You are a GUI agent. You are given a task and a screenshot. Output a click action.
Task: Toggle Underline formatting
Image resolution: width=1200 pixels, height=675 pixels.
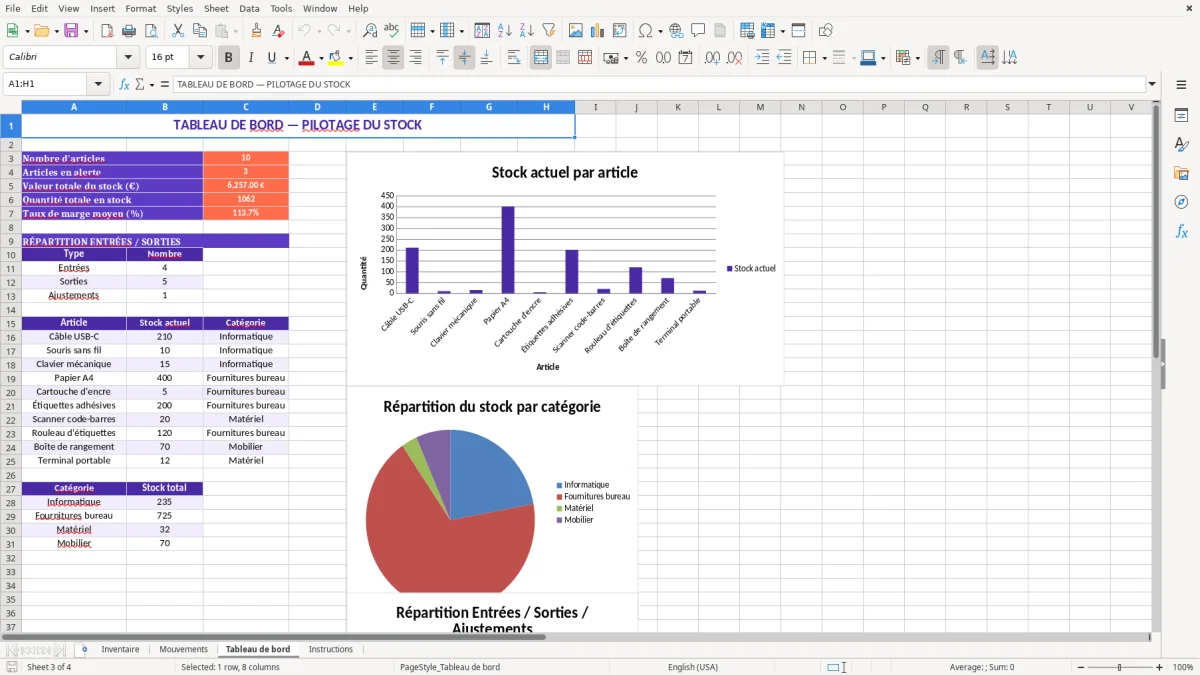272,58
